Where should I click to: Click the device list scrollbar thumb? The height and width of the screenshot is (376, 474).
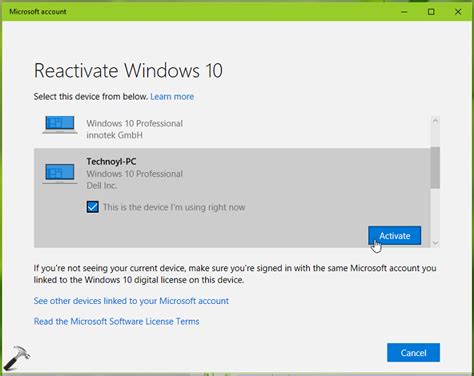[435, 168]
